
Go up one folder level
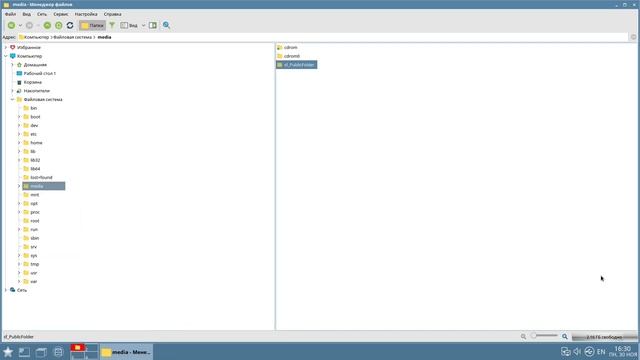click(47, 25)
